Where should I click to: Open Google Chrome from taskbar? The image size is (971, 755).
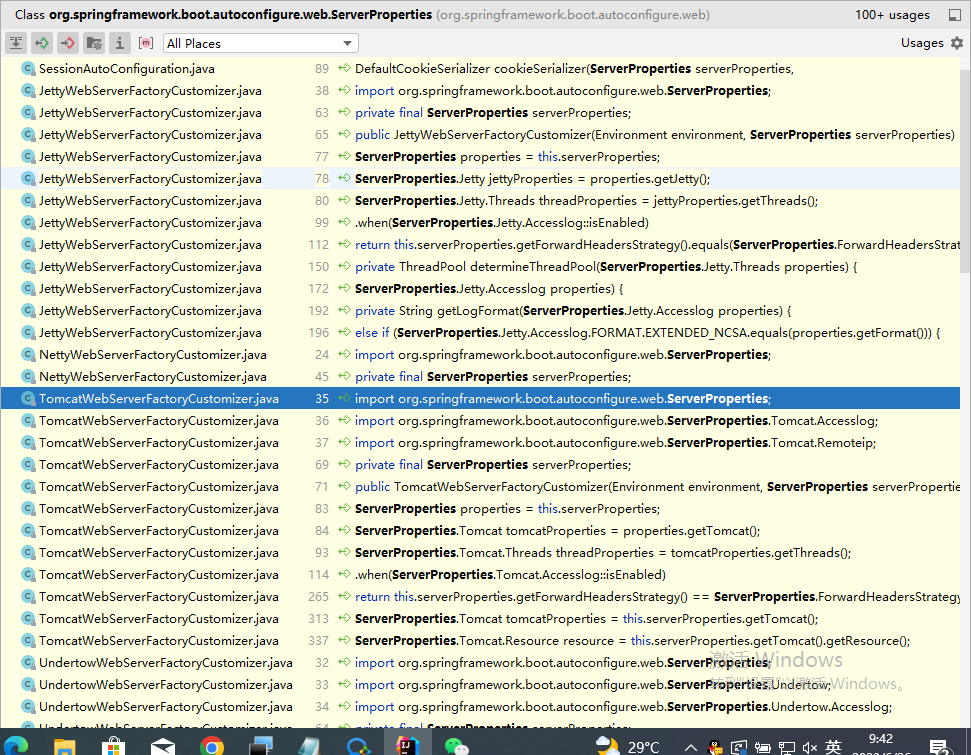pyautogui.click(x=211, y=745)
